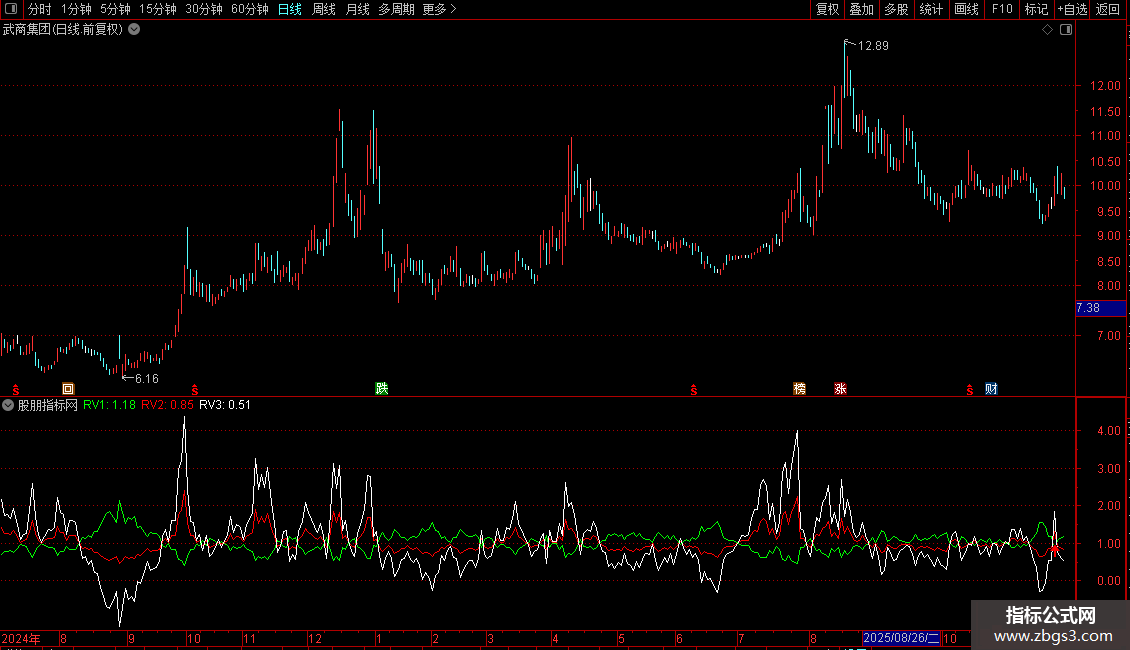Image resolution: width=1130 pixels, height=650 pixels.
Task: Click the red 涨 marker icon
Action: pyautogui.click(x=840, y=389)
